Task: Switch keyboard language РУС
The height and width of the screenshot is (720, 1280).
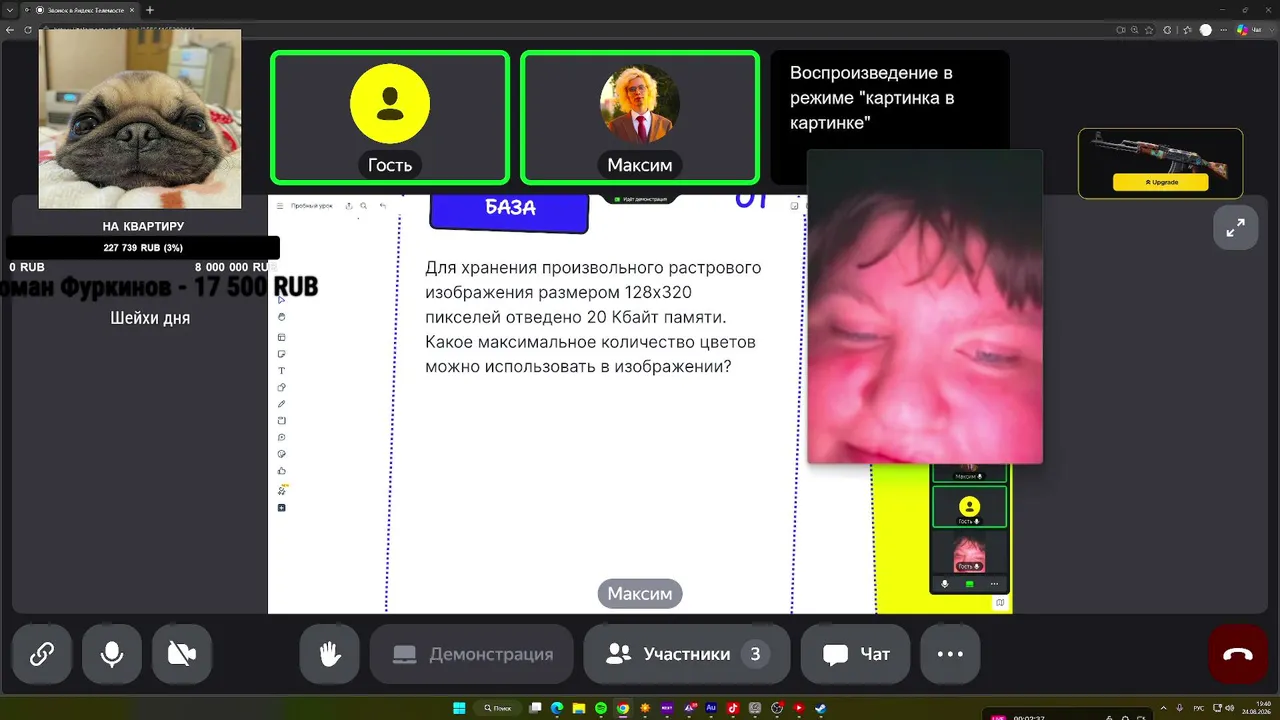Action: coord(1199,708)
